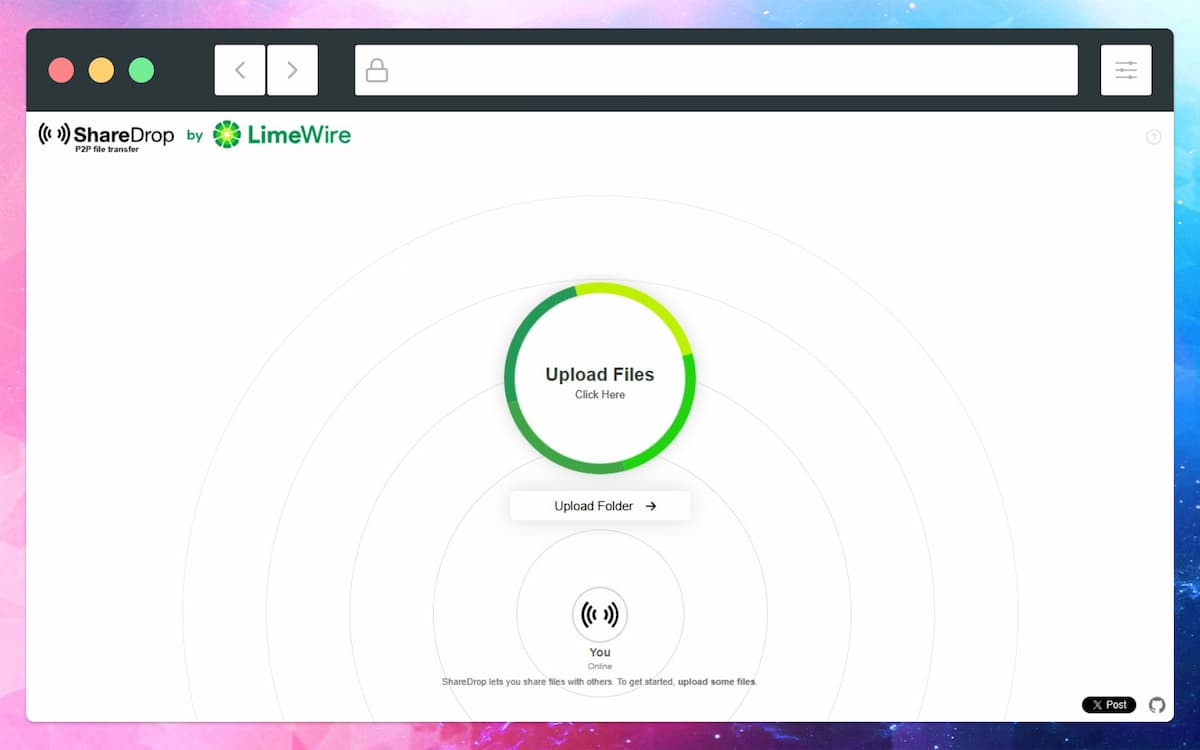The height and width of the screenshot is (750, 1200).
Task: Go forward with browser forward arrow
Action: coord(292,70)
